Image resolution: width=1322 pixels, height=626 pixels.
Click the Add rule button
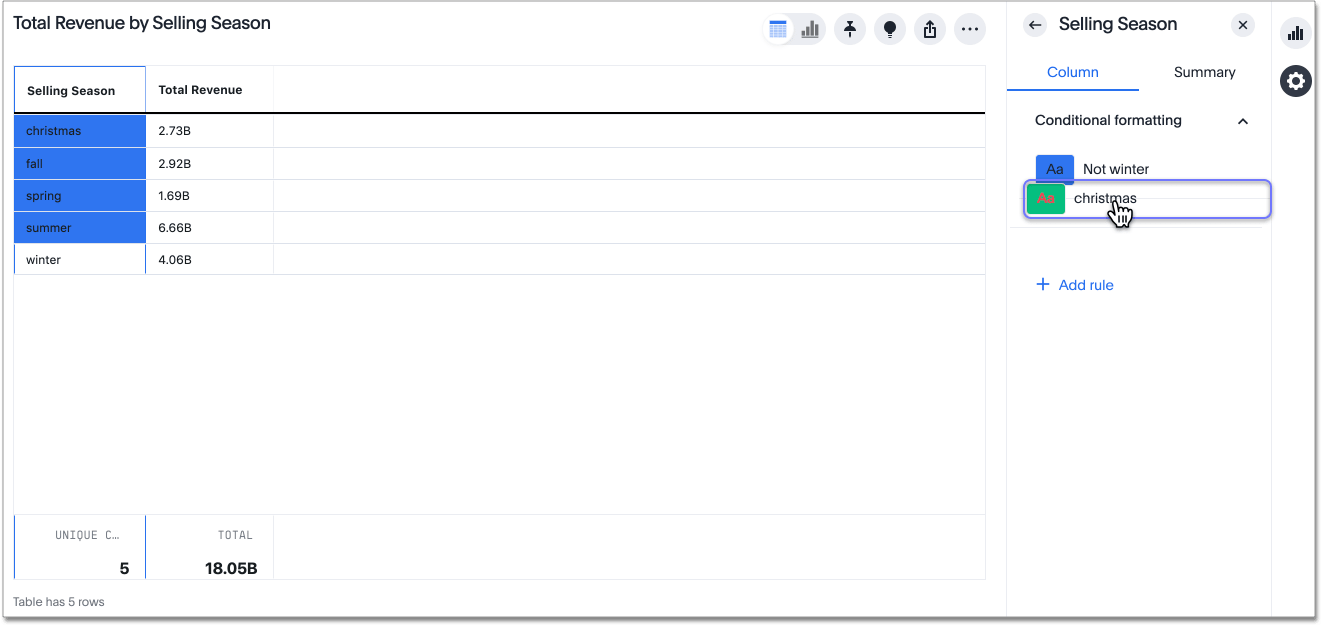coord(1074,285)
